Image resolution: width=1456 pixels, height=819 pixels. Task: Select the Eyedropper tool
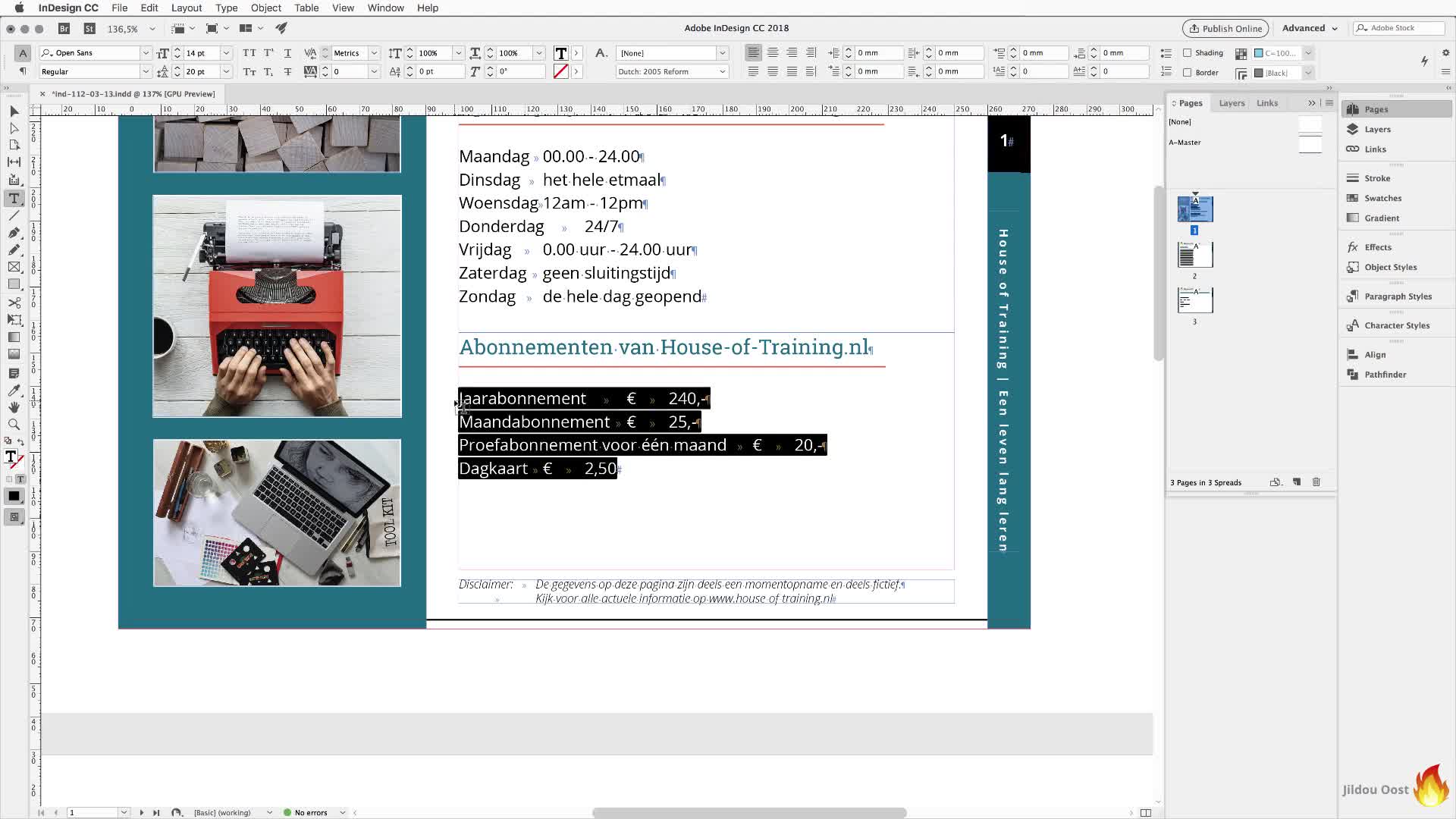pyautogui.click(x=14, y=391)
